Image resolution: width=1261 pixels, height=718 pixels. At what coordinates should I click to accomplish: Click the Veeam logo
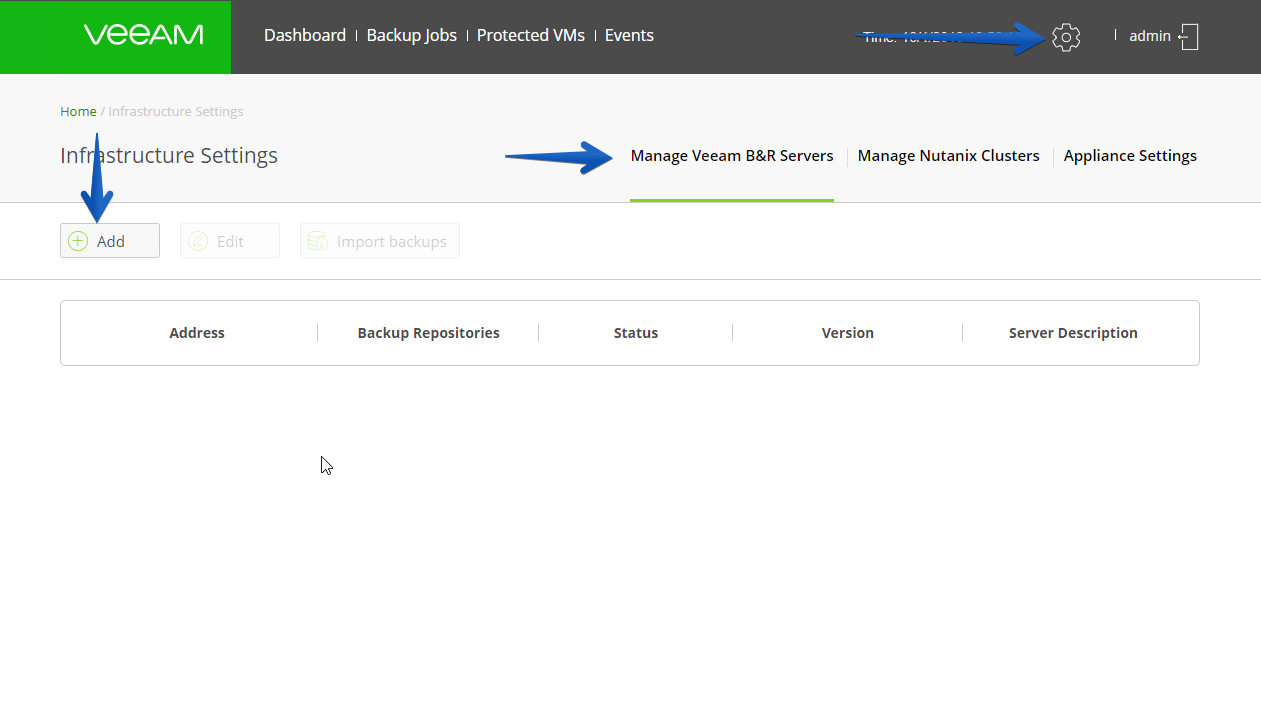click(144, 35)
